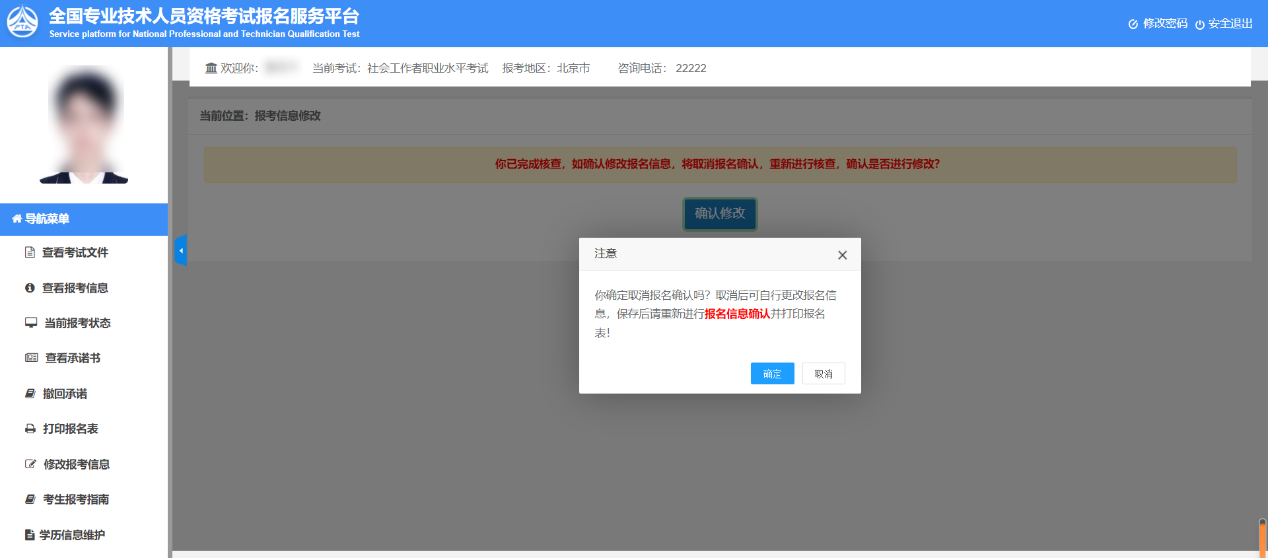
Task: Click the 安全退出 power icon
Action: point(1200,24)
